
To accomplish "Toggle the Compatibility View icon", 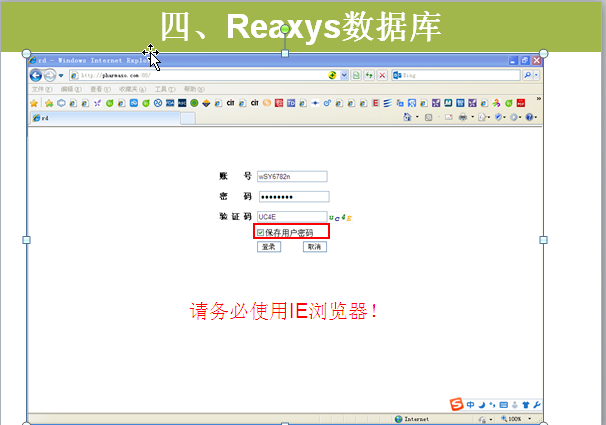I will click(x=356, y=75).
